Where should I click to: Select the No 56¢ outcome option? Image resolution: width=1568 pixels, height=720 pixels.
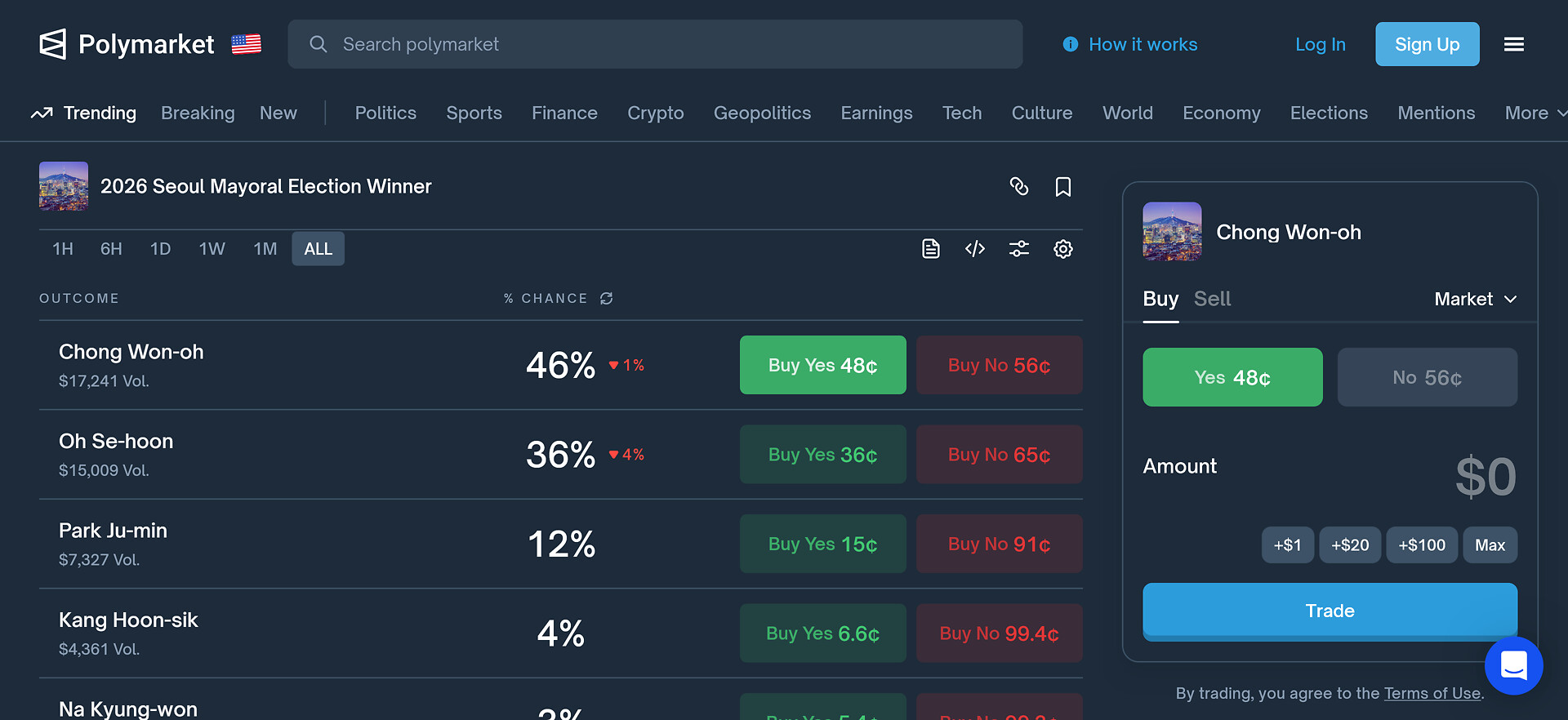coord(1427,377)
